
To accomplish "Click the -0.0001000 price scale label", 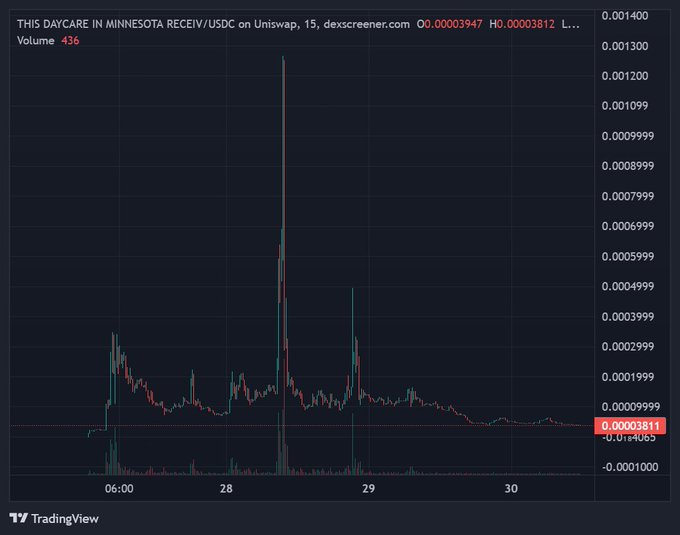I will 630,467.
